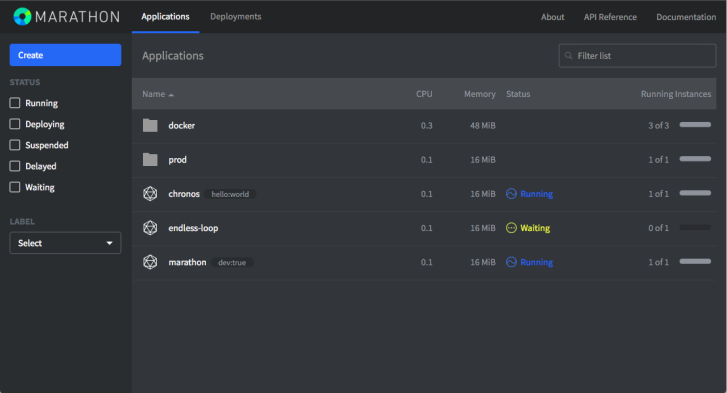
Task: Click the Name sort arrow
Action: (x=171, y=95)
